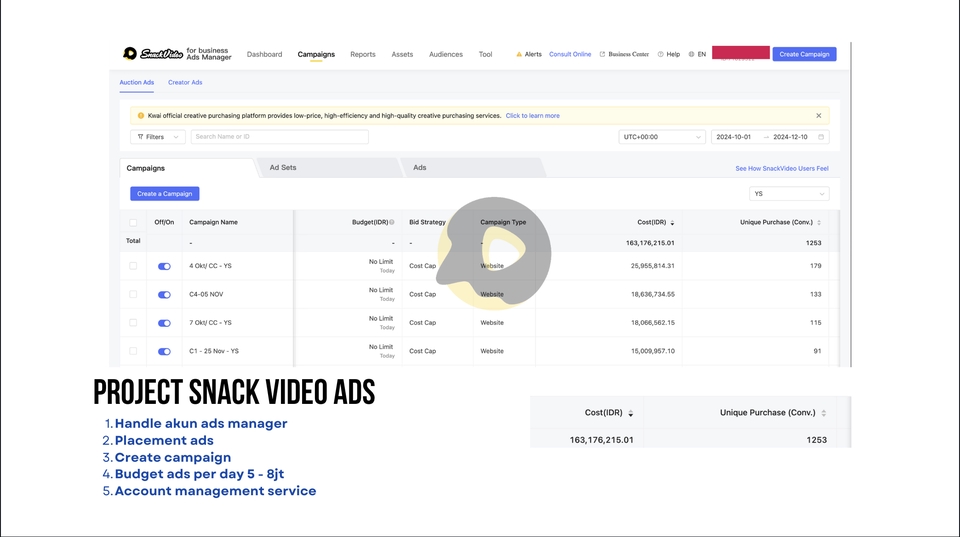The width and height of the screenshot is (960, 537).
Task: Click the Click to learn more link
Action: [533, 116]
